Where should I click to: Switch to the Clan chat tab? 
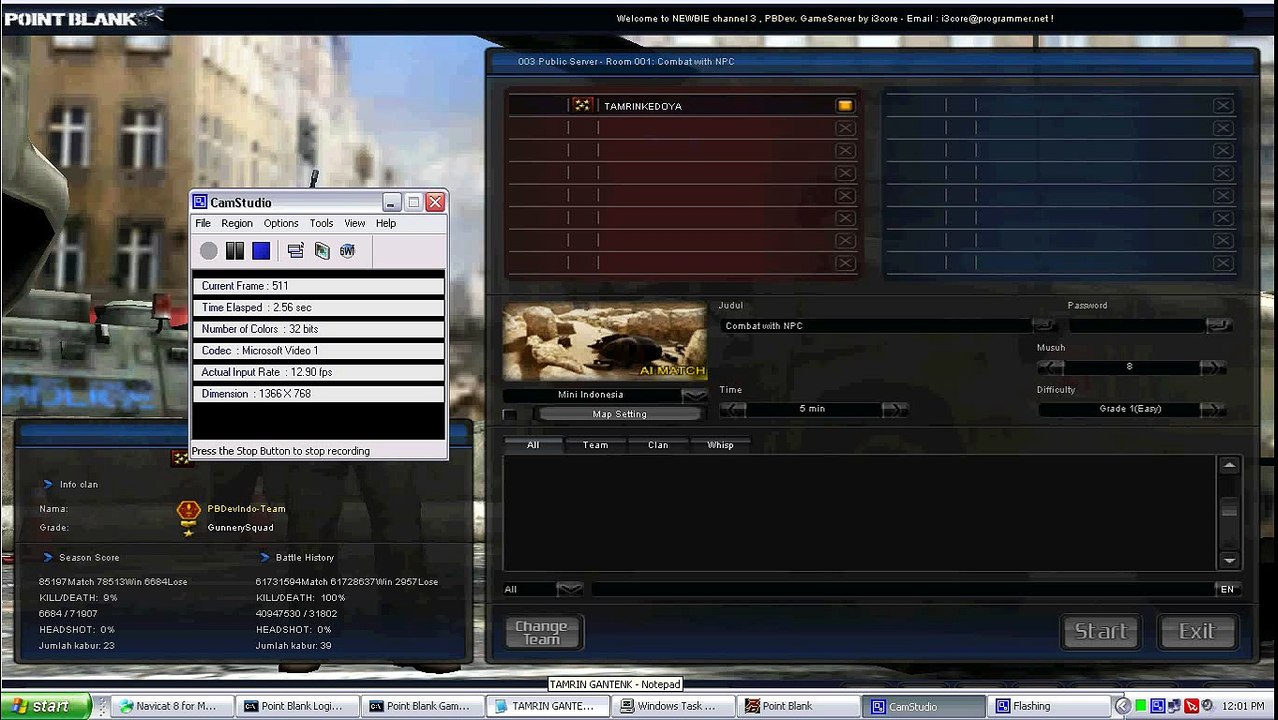point(658,445)
